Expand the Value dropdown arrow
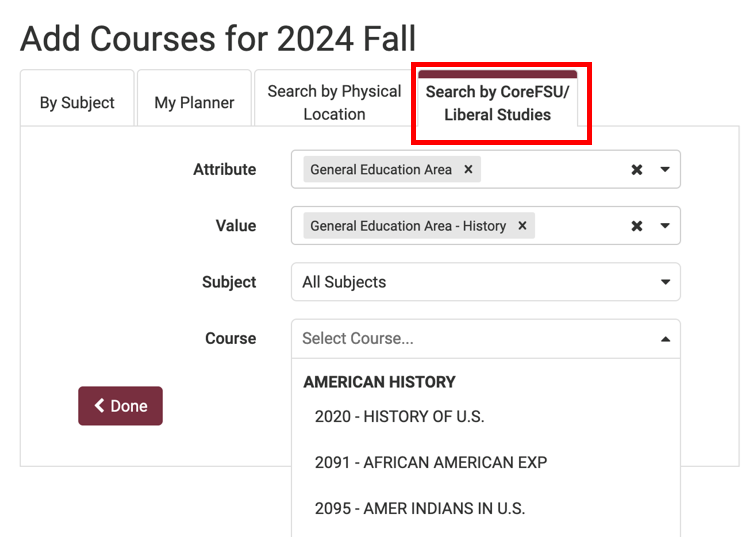The image size is (756, 541). 666,226
